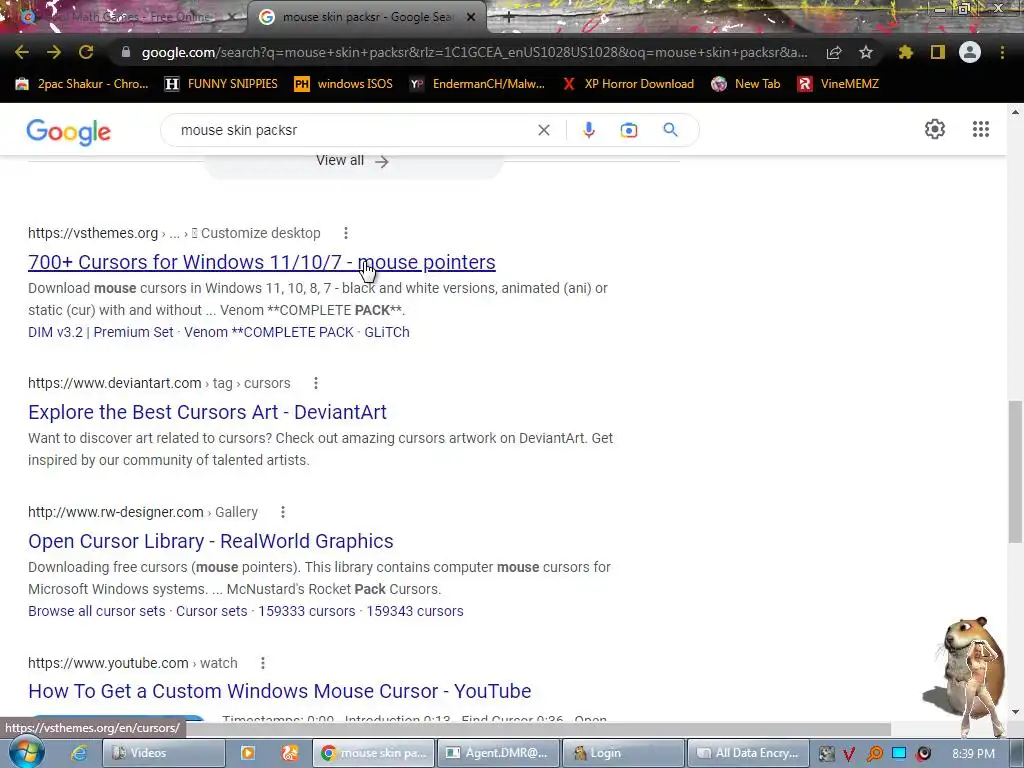Click the View all button
The image size is (1024, 768).
click(x=353, y=161)
